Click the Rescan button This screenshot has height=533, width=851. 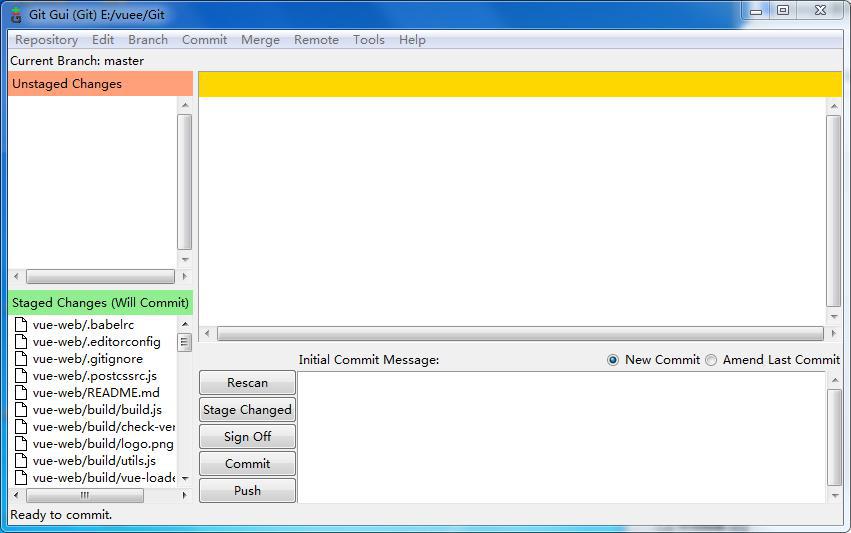coord(247,383)
